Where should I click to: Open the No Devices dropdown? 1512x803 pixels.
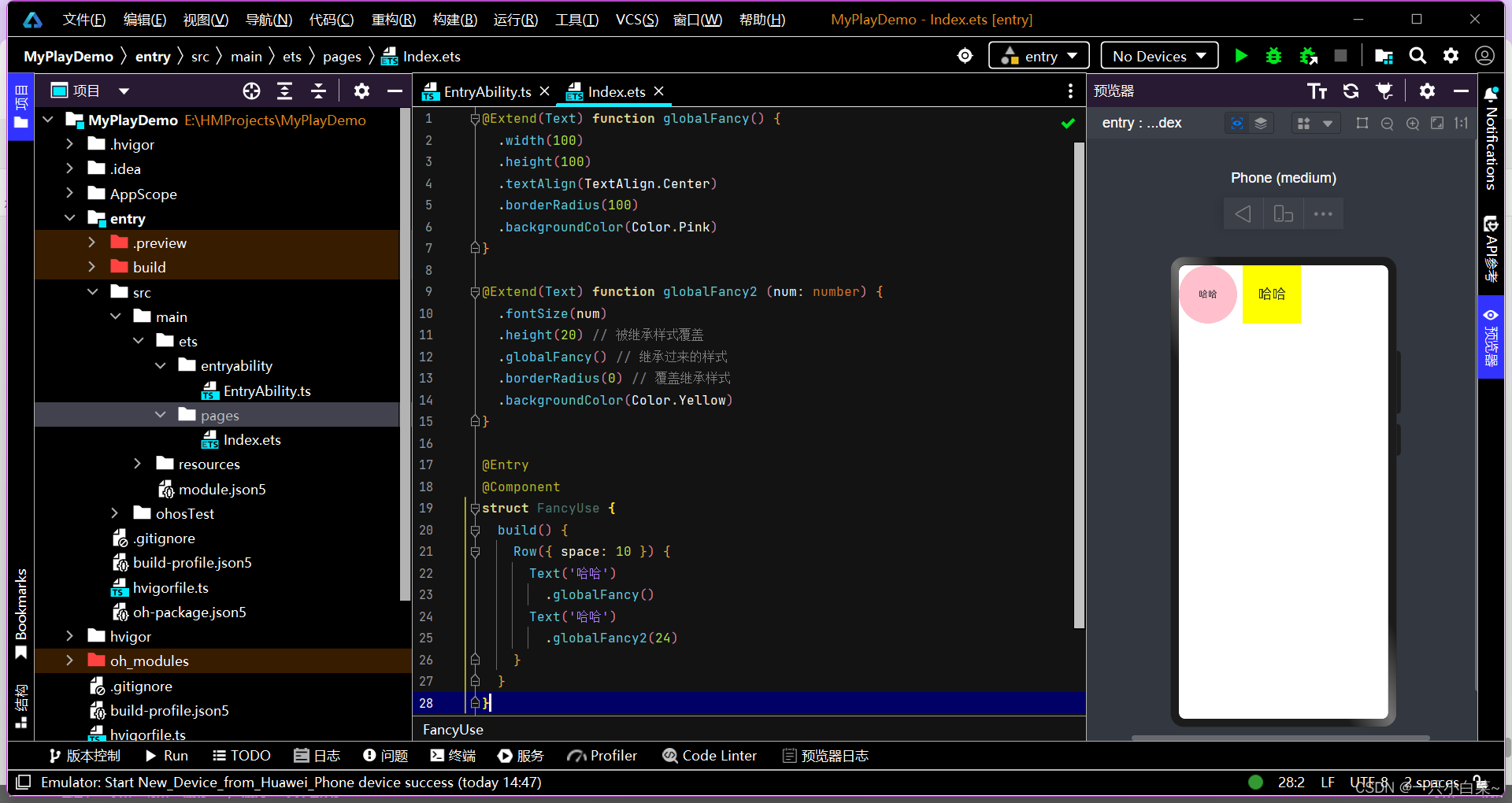tap(1159, 56)
